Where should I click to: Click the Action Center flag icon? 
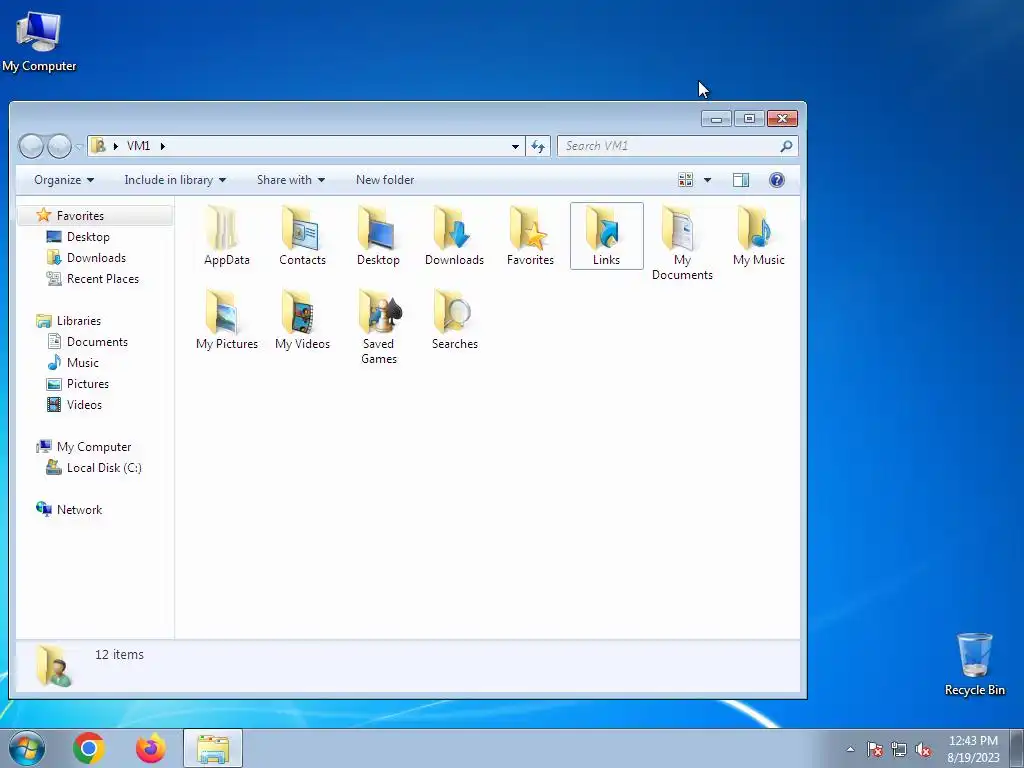874,749
